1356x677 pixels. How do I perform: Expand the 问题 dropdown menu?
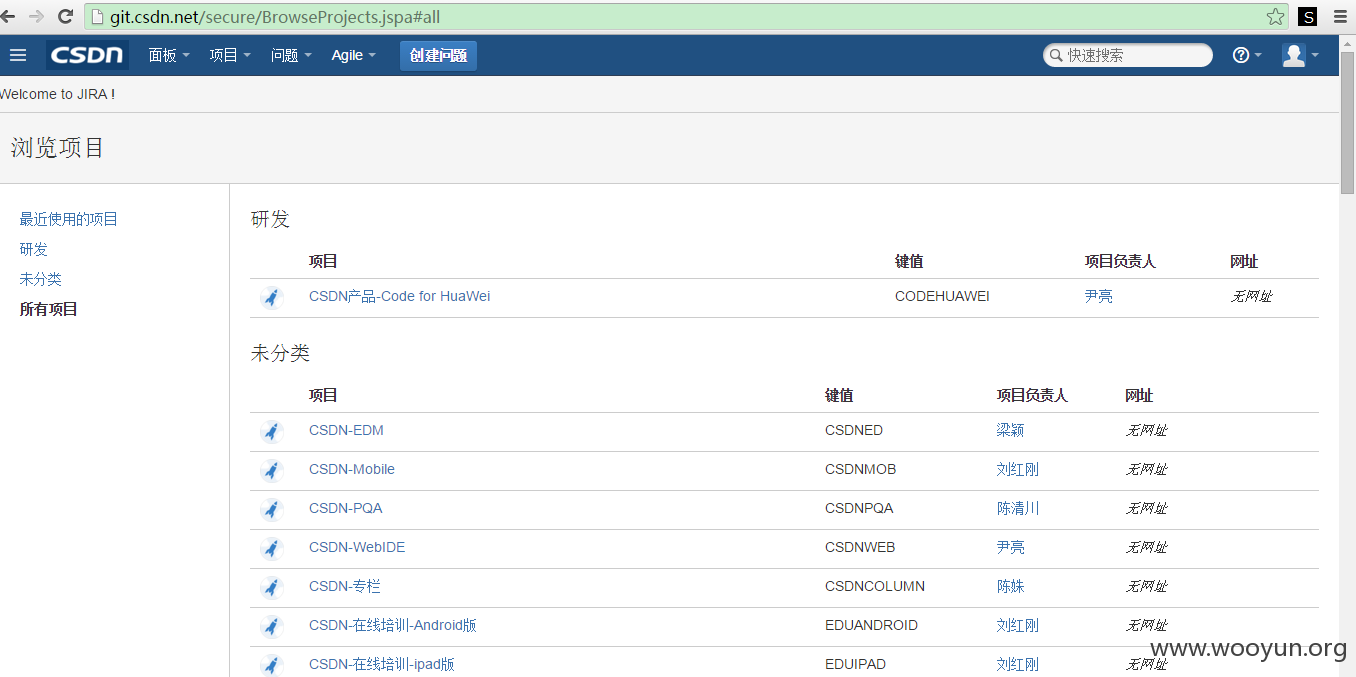(x=291, y=55)
